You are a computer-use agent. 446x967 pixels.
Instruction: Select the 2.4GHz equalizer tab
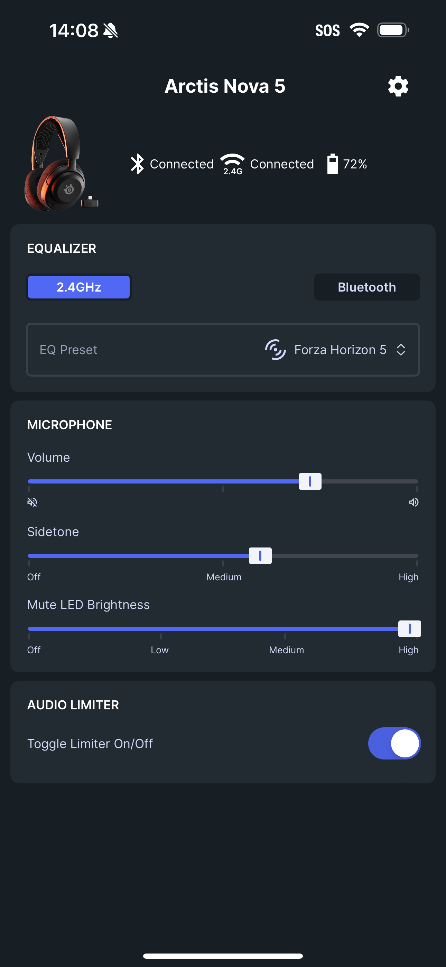click(79, 287)
